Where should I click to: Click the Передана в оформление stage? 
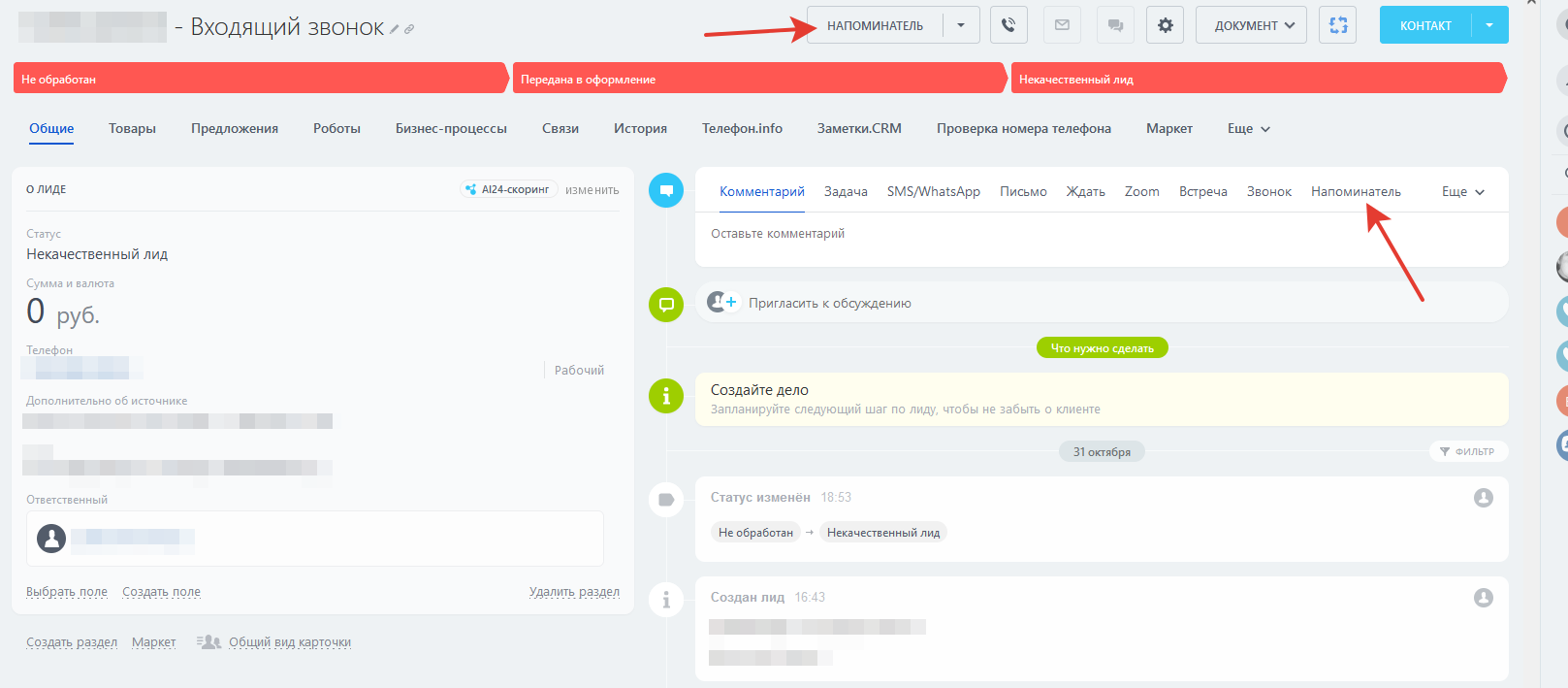[759, 79]
